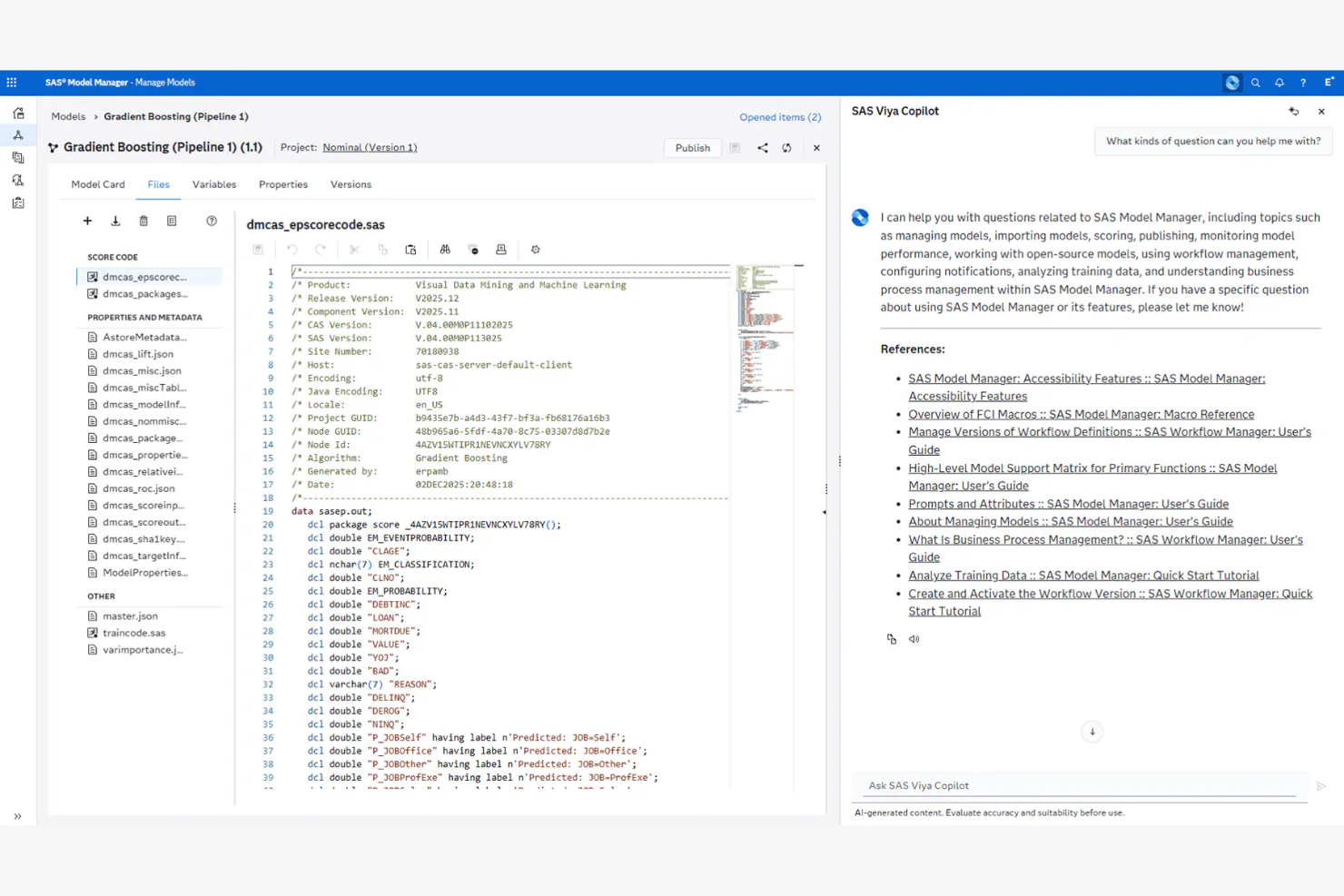1344x896 pixels.
Task: Close the SAS Viya Copilot panel
Action: coord(1321,112)
